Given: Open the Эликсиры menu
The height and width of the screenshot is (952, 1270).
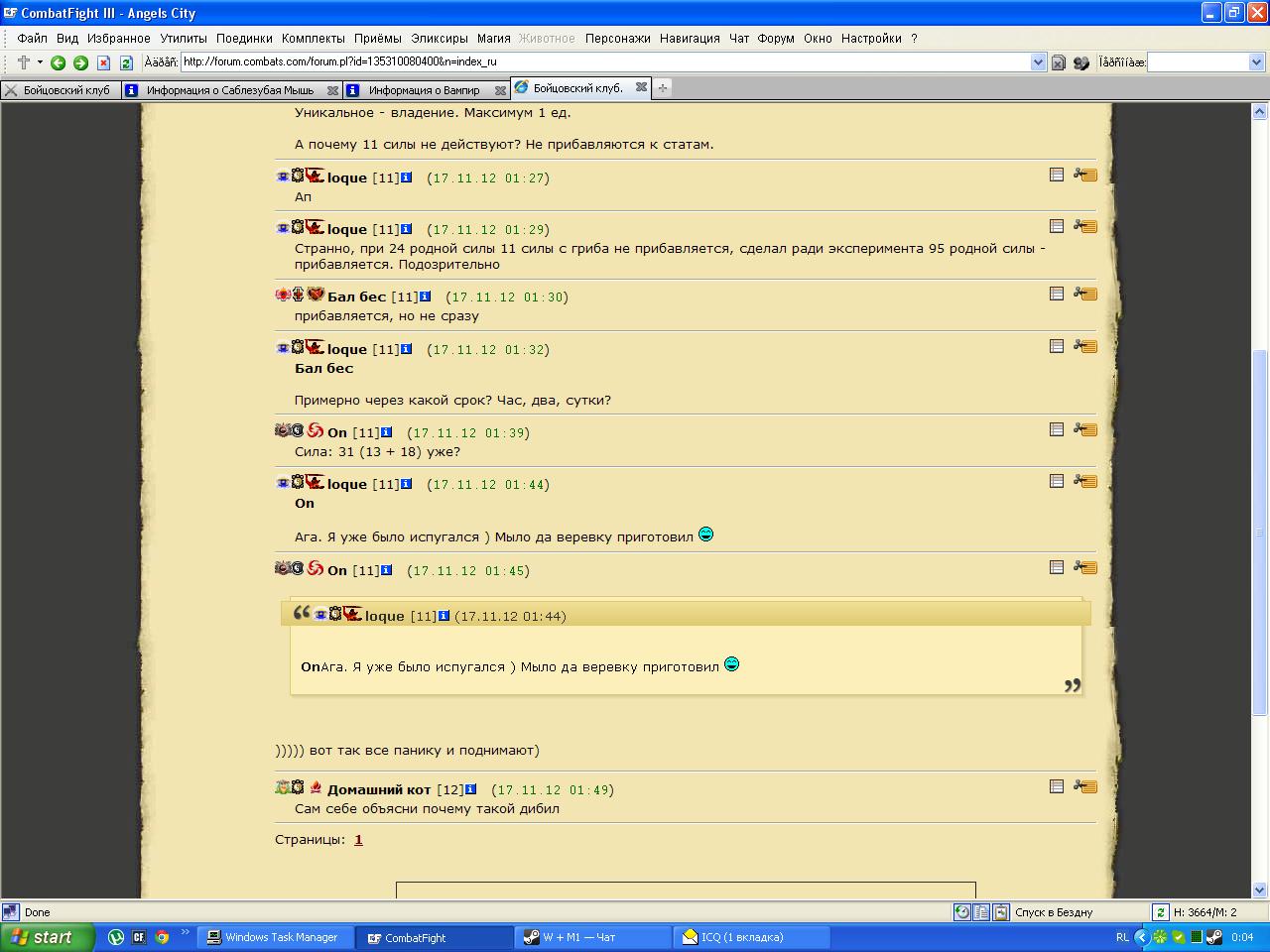Looking at the screenshot, I should tap(440, 39).
